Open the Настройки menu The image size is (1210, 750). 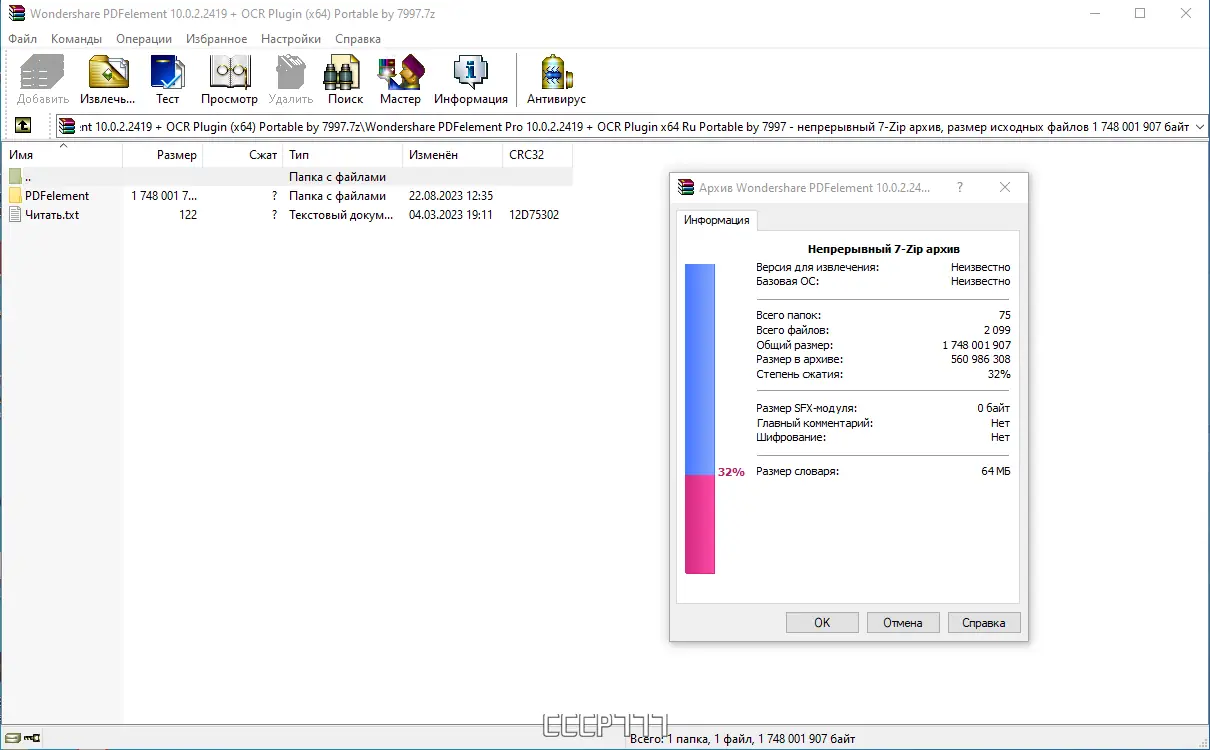[x=290, y=38]
